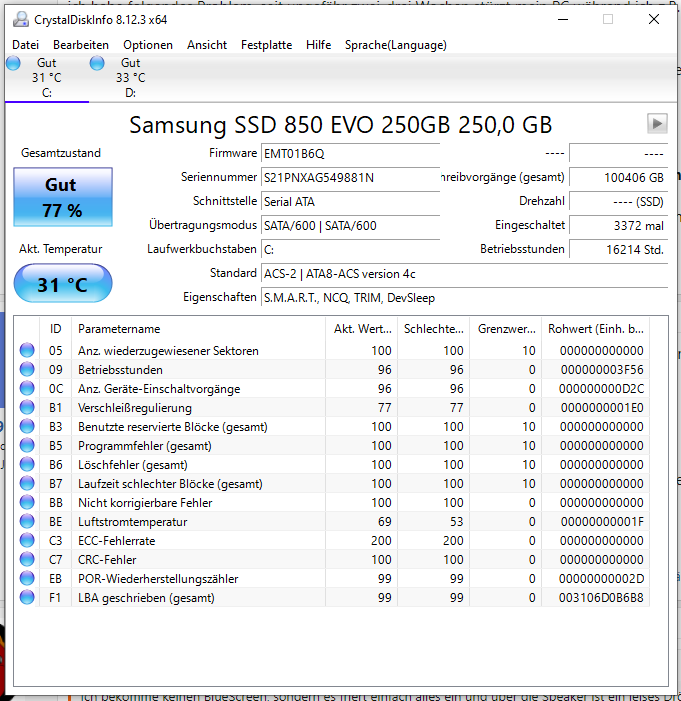Click status orb of row B3 reservierte Blöcke
Image resolution: width=681 pixels, height=701 pixels.
(x=27, y=426)
